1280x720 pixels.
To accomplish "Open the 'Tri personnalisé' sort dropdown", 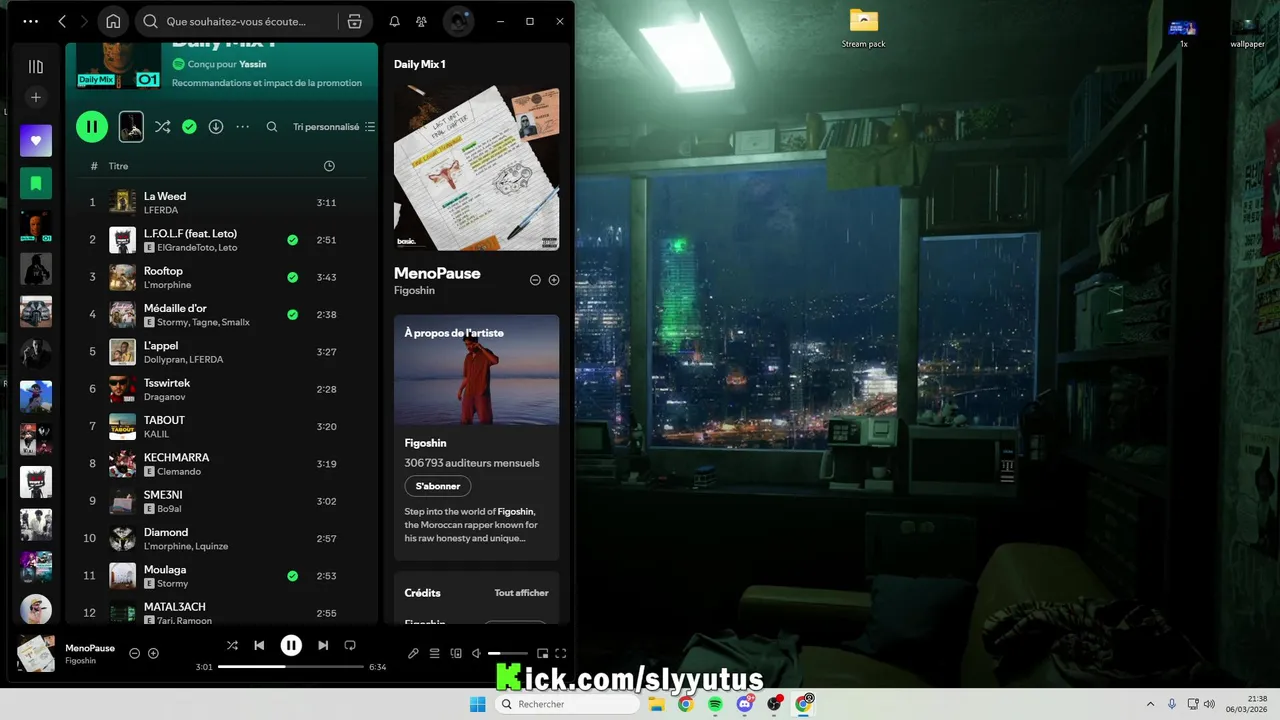I will pos(334,127).
